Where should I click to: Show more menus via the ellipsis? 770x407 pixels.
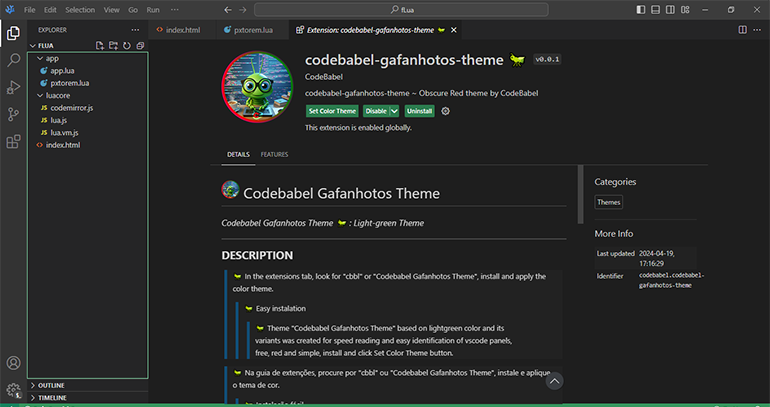(x=175, y=10)
